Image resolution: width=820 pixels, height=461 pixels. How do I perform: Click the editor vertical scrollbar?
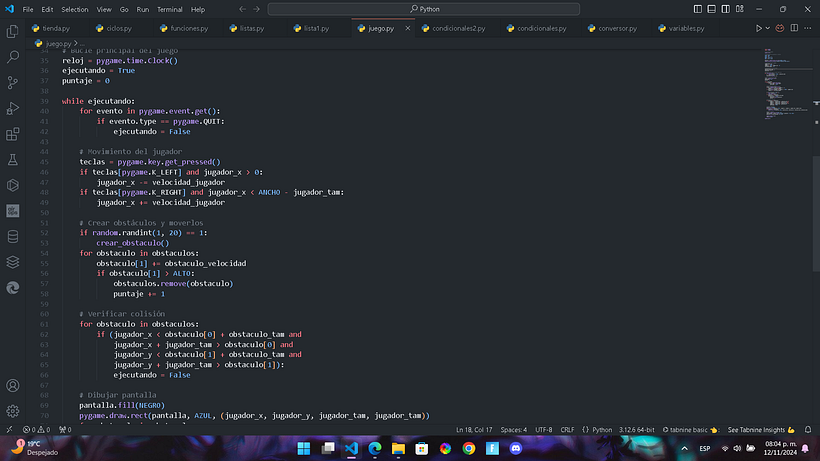816,213
